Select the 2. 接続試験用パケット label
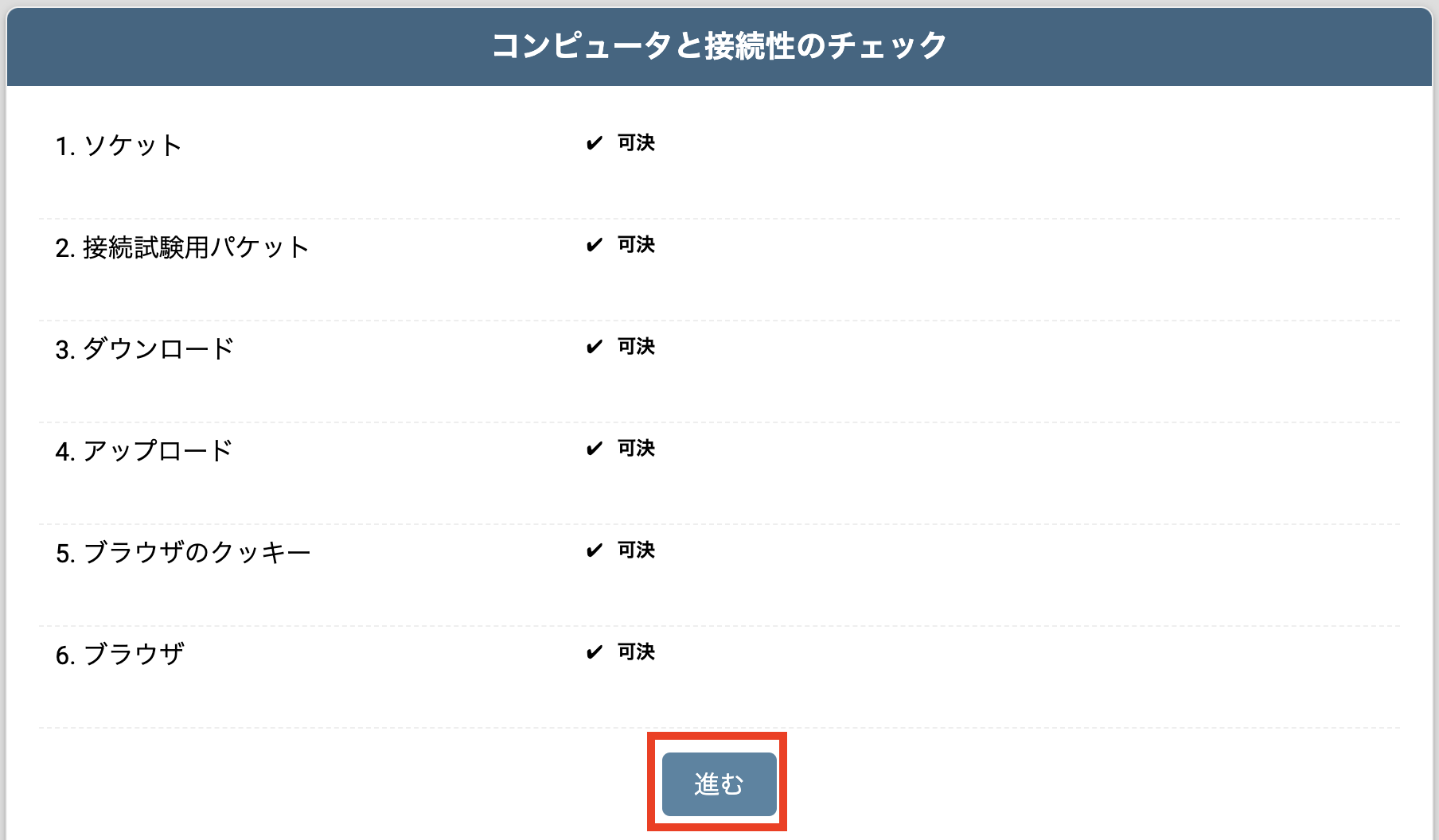1439x840 pixels. (x=181, y=247)
